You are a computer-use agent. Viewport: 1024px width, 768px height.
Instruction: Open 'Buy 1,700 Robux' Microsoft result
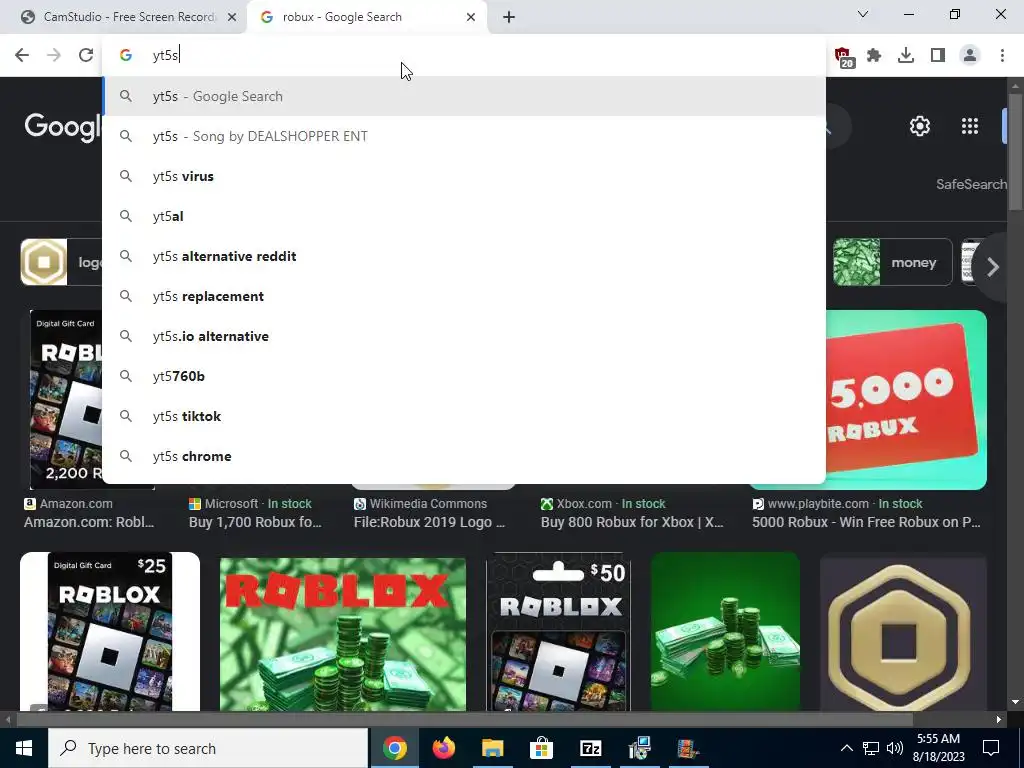coord(255,522)
